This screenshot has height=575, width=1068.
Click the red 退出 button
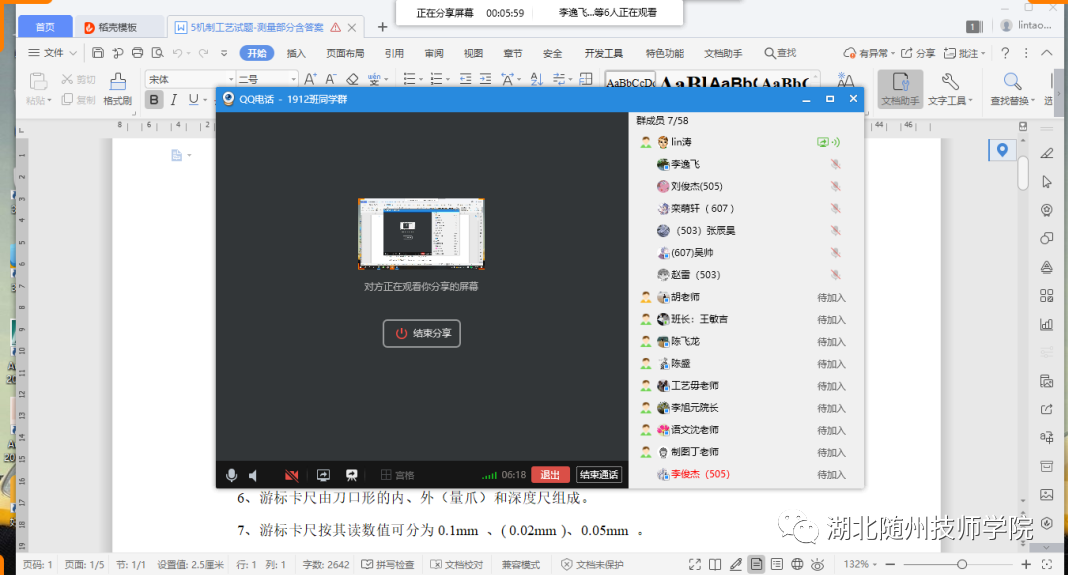point(550,475)
